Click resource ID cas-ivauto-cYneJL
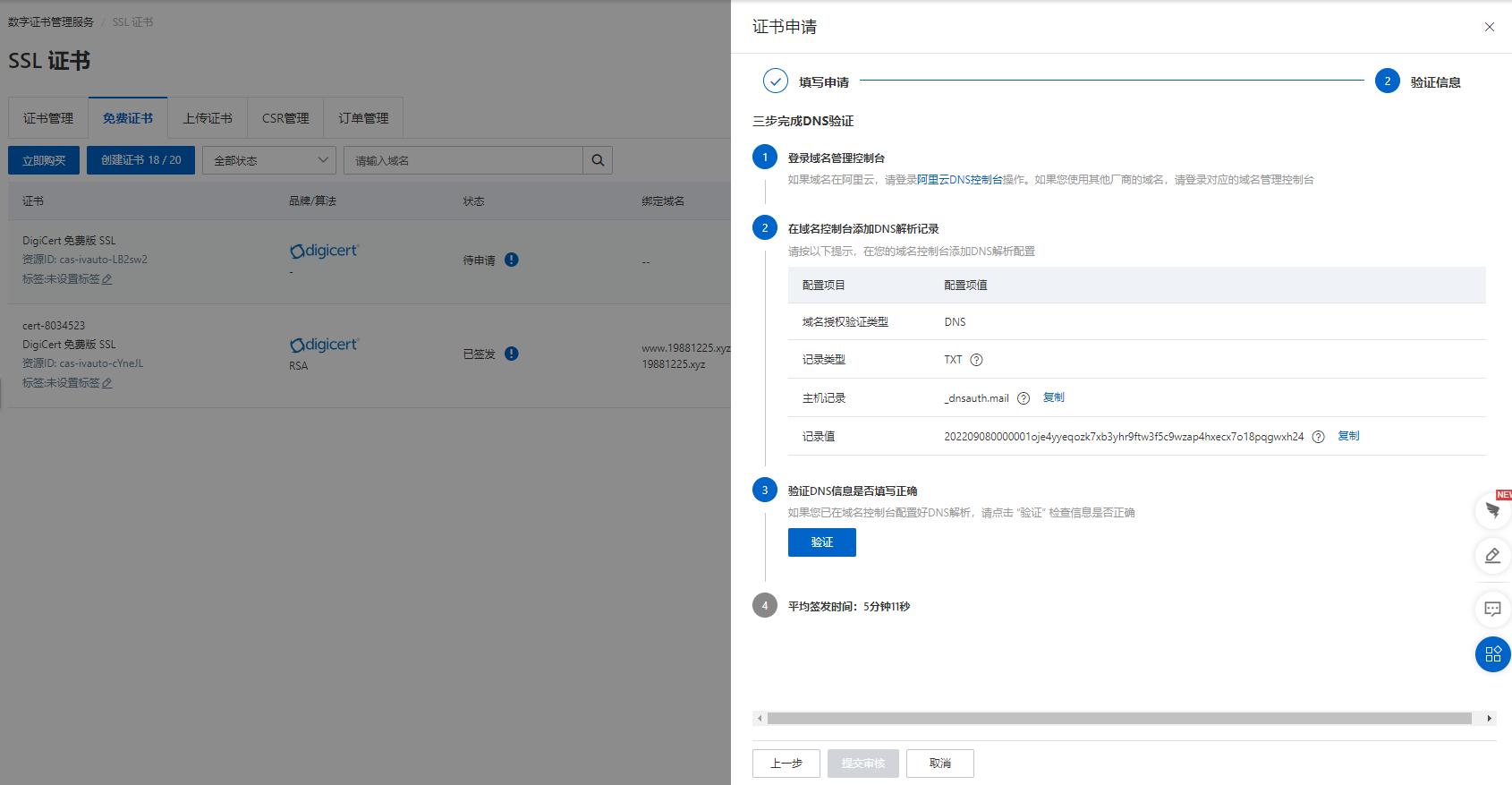The height and width of the screenshot is (785, 1512). [x=82, y=363]
